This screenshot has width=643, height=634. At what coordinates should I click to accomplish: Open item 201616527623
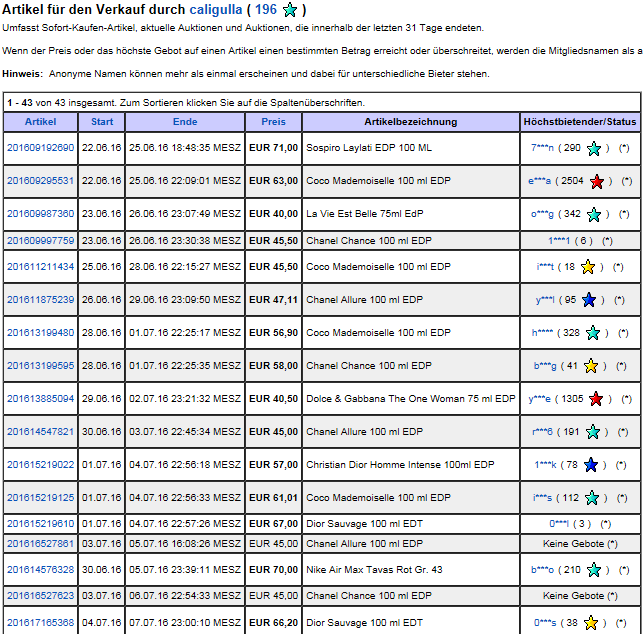click(40, 595)
